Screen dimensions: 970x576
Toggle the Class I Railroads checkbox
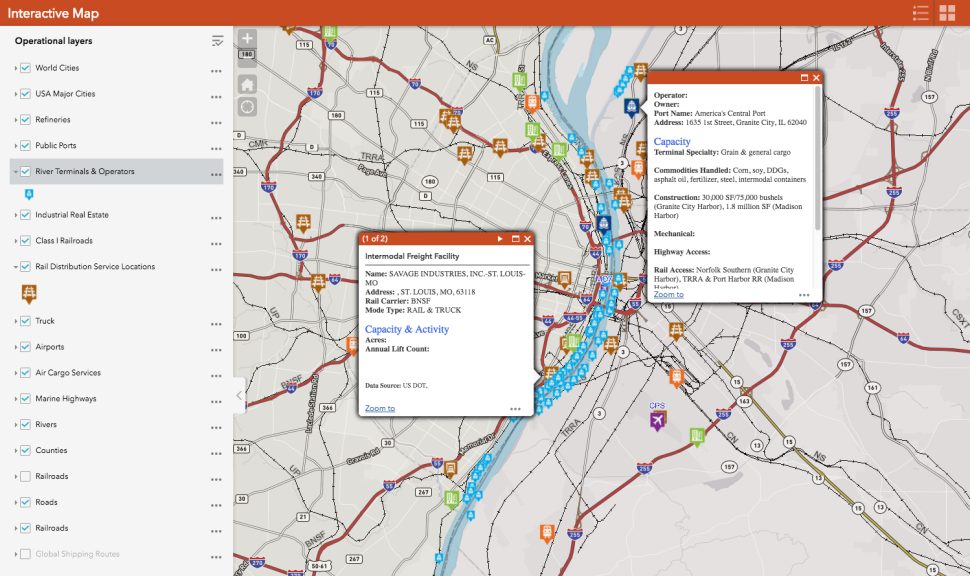[26, 241]
